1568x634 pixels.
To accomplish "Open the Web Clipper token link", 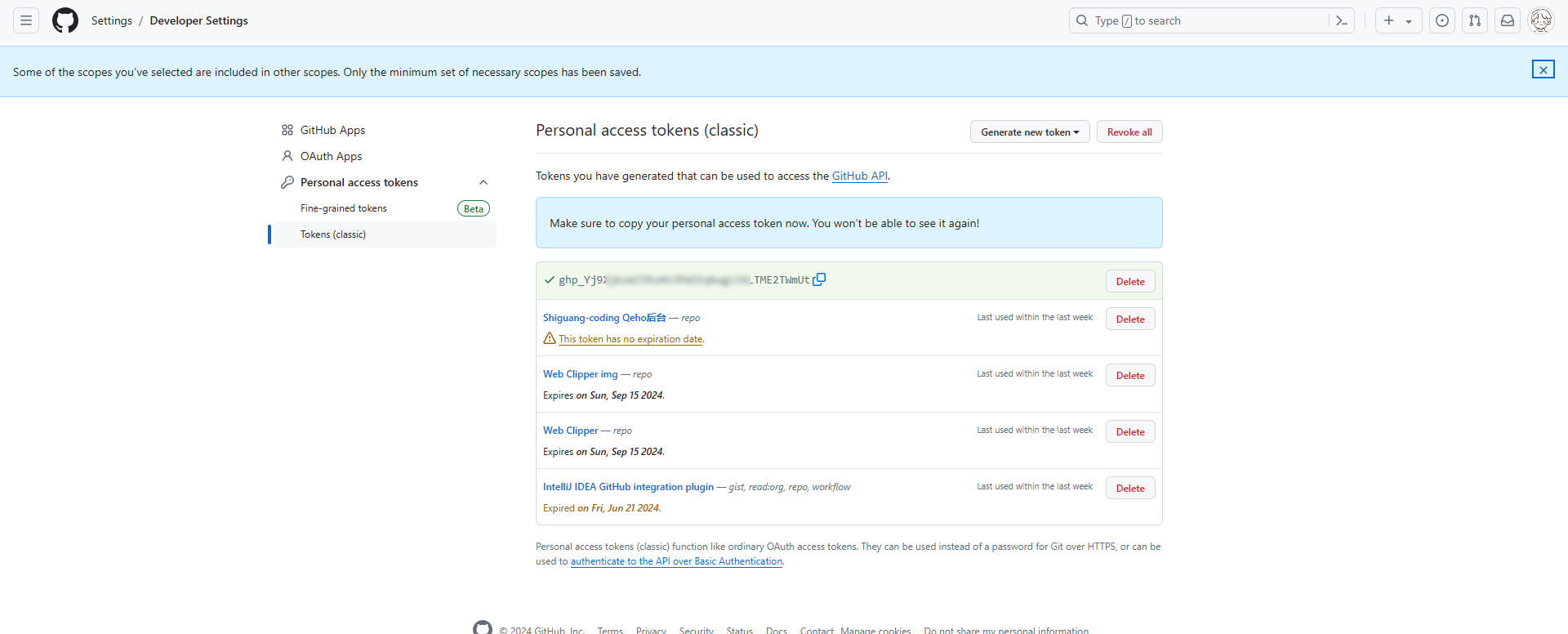I will coord(571,431).
